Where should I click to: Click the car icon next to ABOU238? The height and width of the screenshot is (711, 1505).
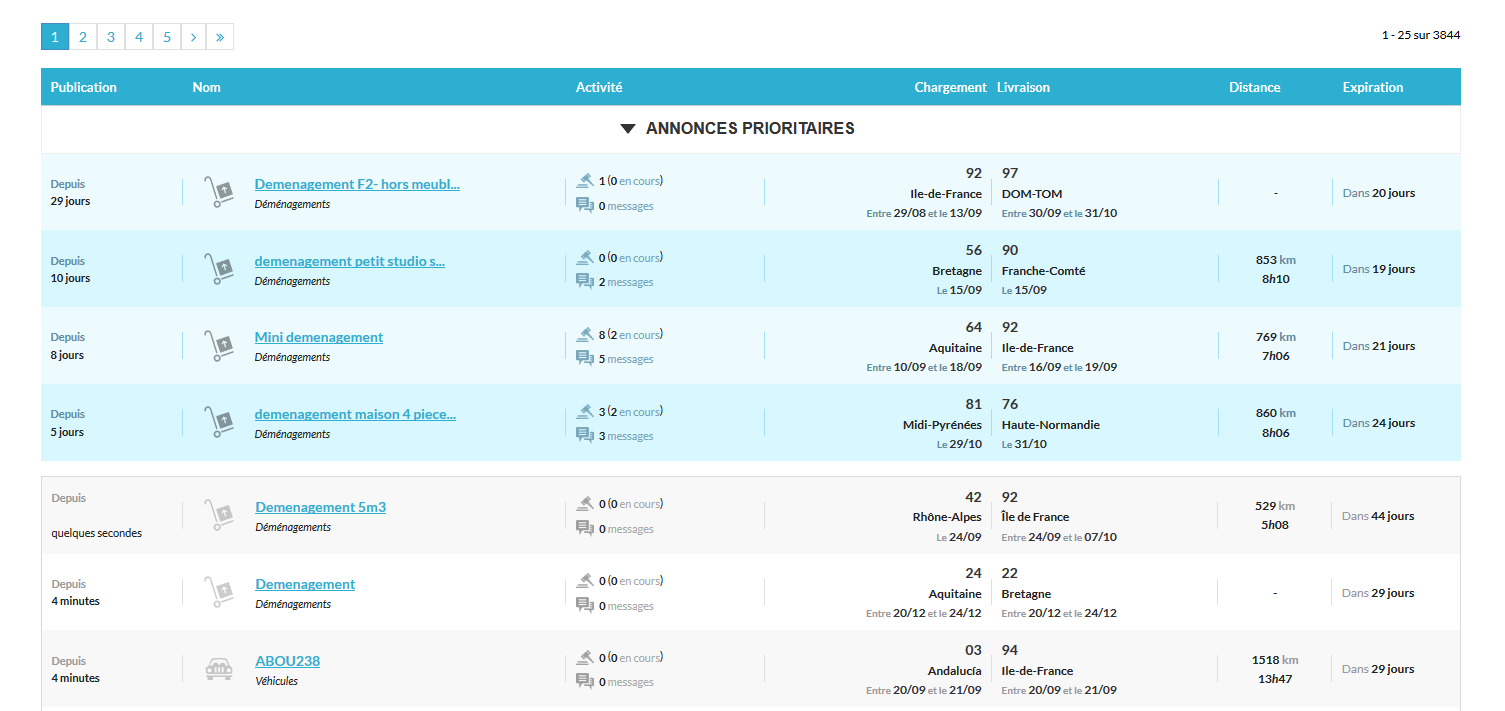click(218, 669)
